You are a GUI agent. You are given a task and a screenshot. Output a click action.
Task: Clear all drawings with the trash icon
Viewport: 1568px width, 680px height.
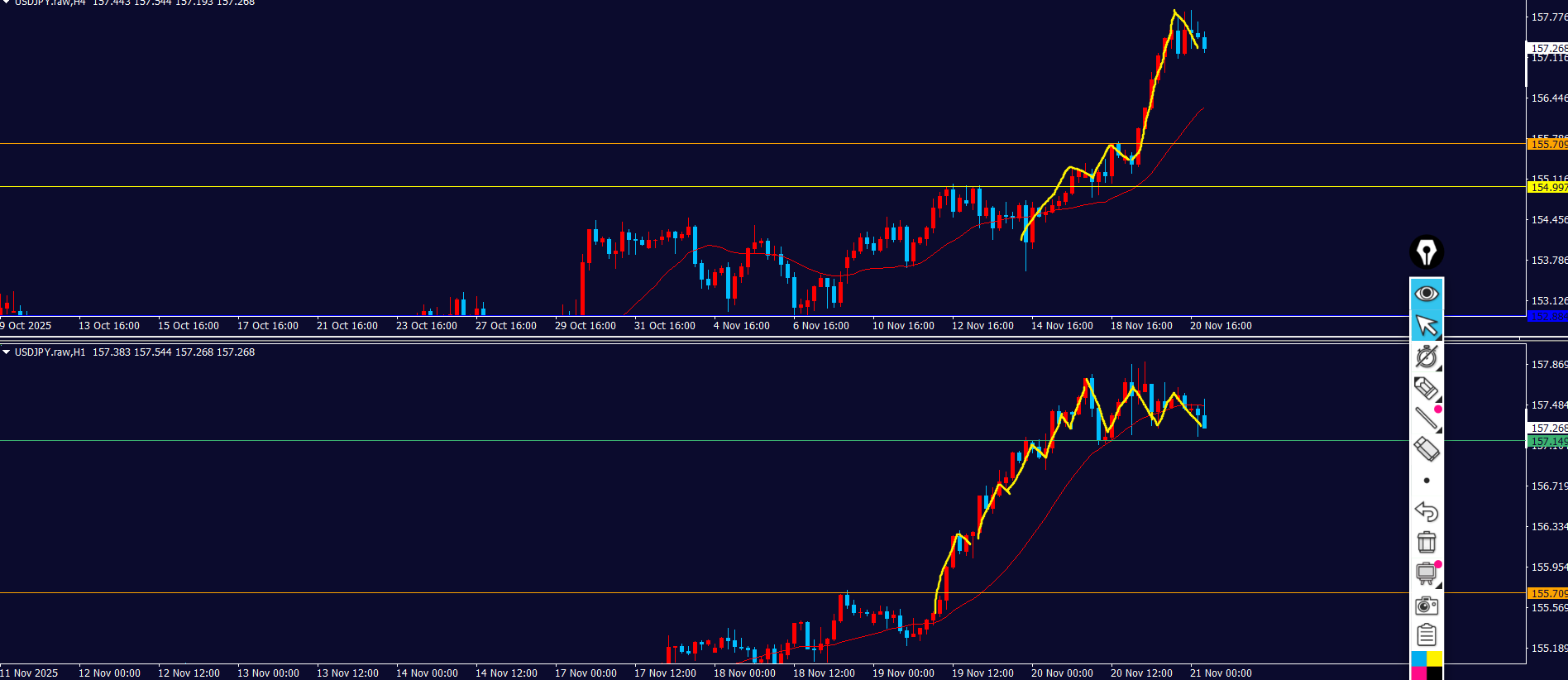(1426, 542)
